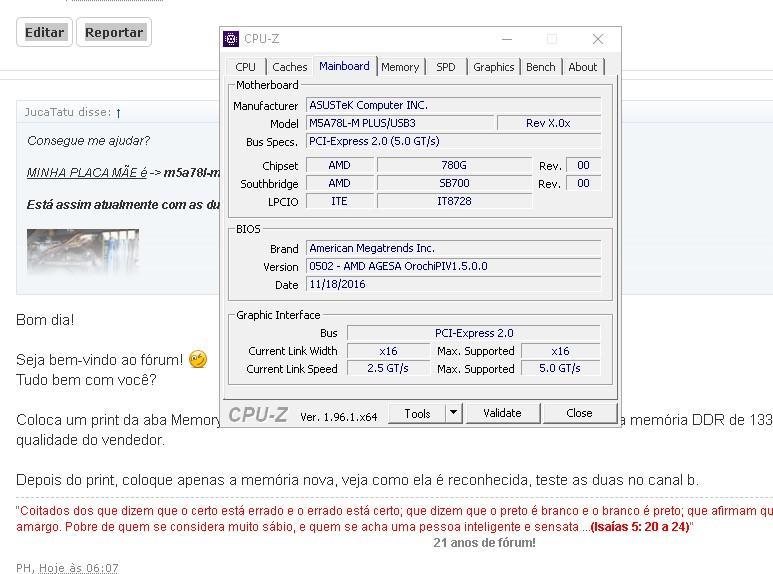Screen dimensions: 773x574
Task: Switch to the Caches tab
Action: pyautogui.click(x=289, y=67)
